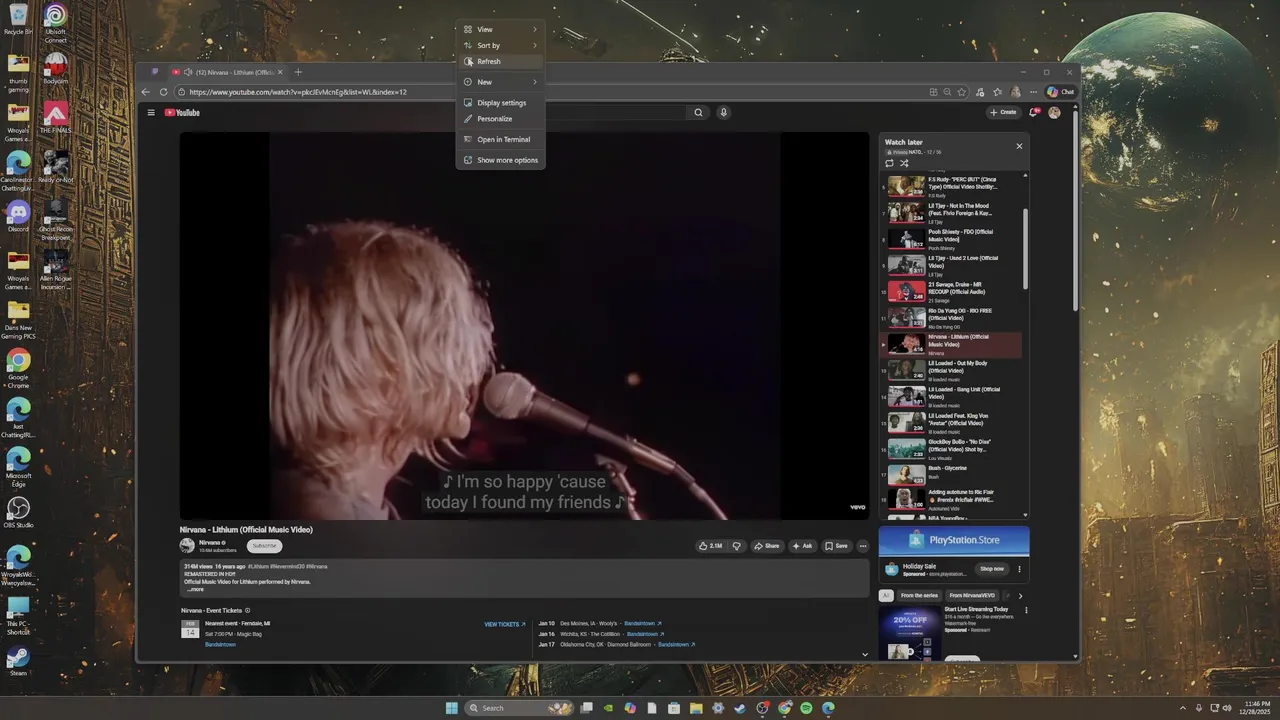Click Shop now on PlayStation ad
This screenshot has height=720, width=1280.
click(992, 569)
